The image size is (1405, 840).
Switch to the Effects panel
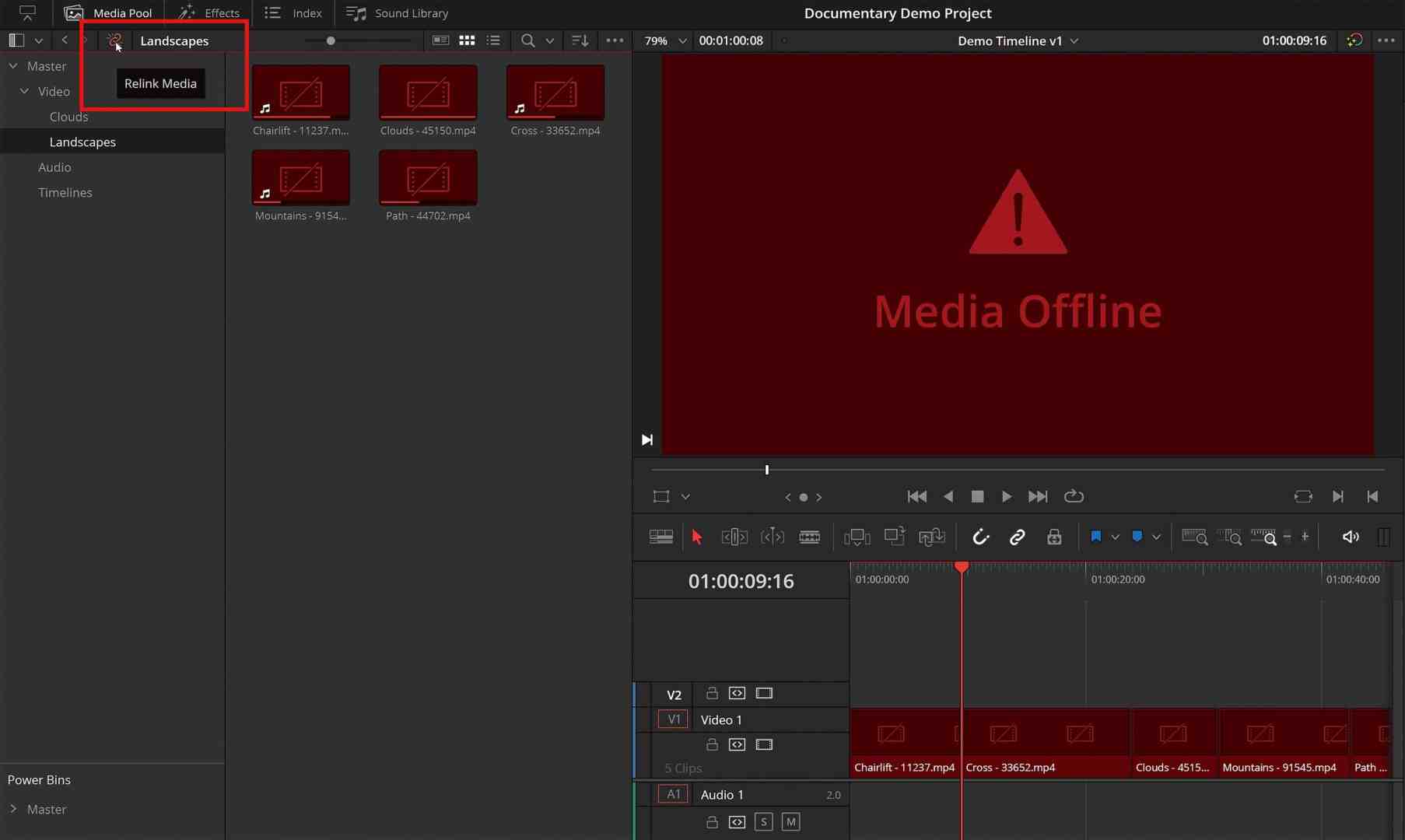pos(208,12)
